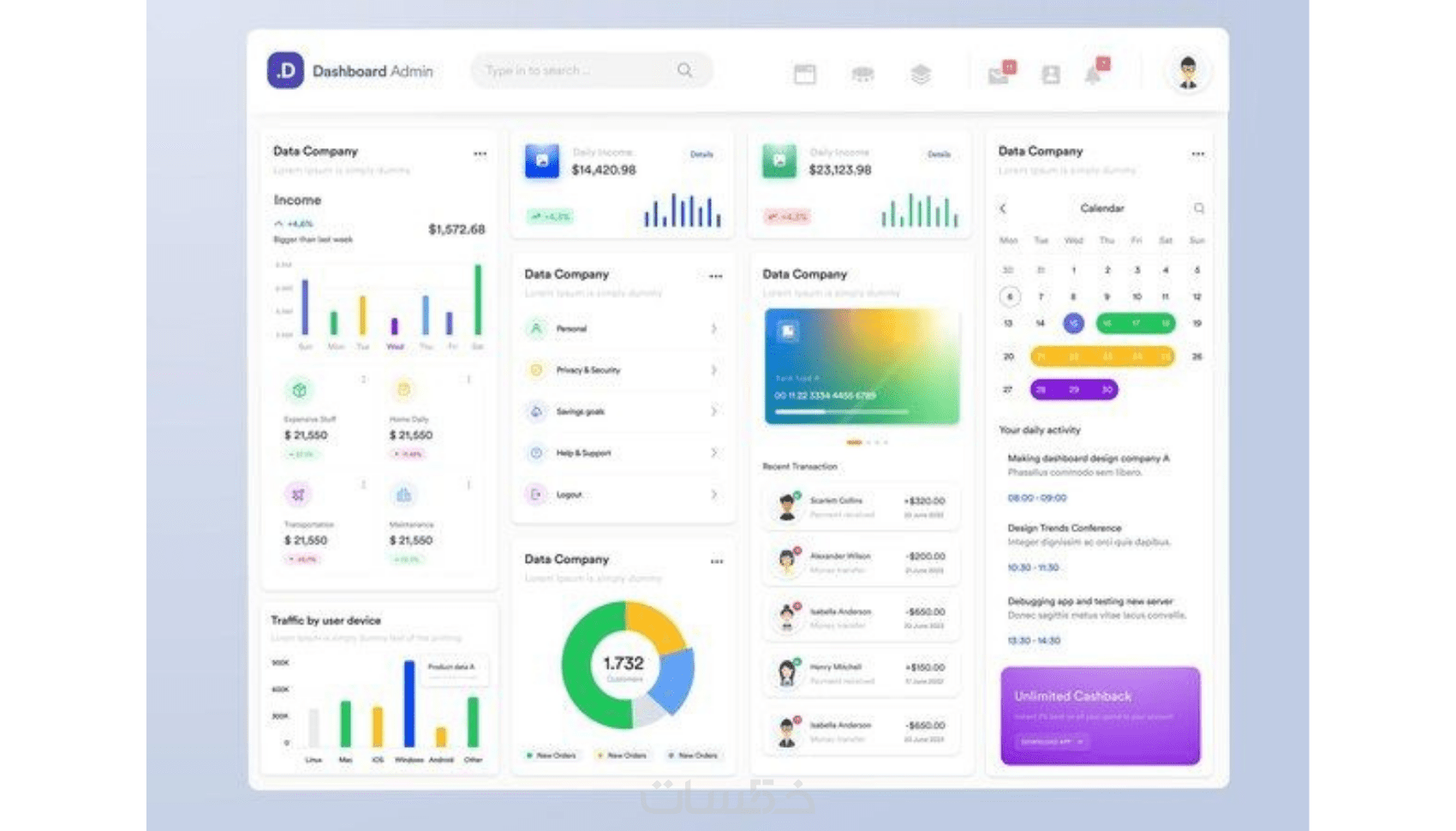Screen dimensions: 1456x831
Task: Open the user profile avatar
Action: pyautogui.click(x=1187, y=72)
